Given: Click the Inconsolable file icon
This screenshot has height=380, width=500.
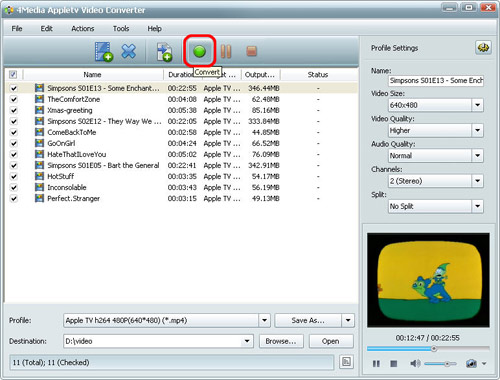Looking at the screenshot, I should [x=39, y=187].
